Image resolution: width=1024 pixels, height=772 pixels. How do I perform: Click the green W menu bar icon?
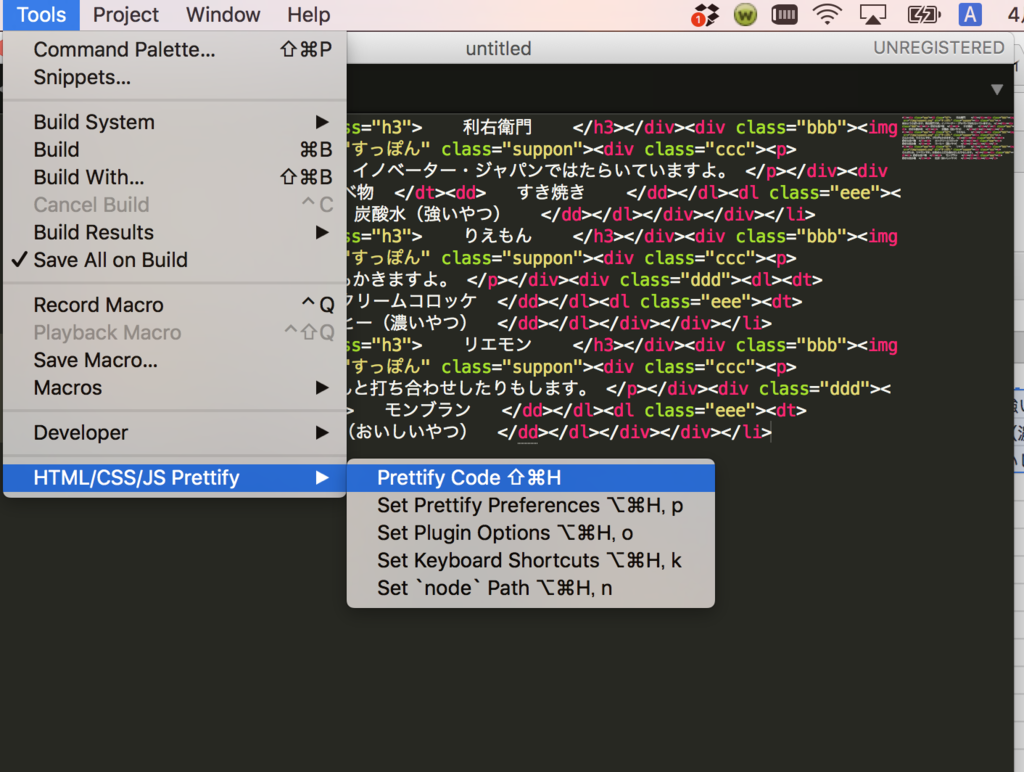click(x=745, y=15)
